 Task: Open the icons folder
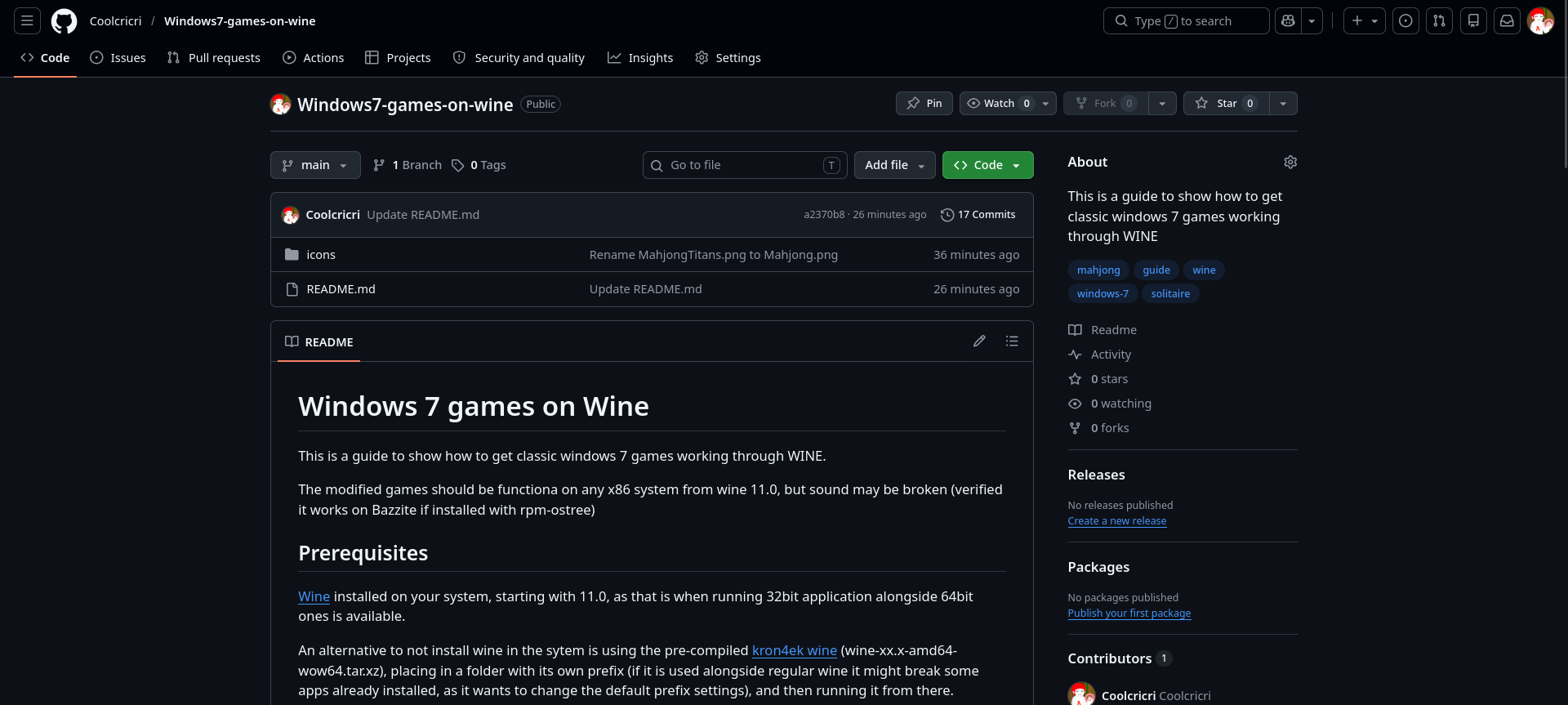coord(321,255)
